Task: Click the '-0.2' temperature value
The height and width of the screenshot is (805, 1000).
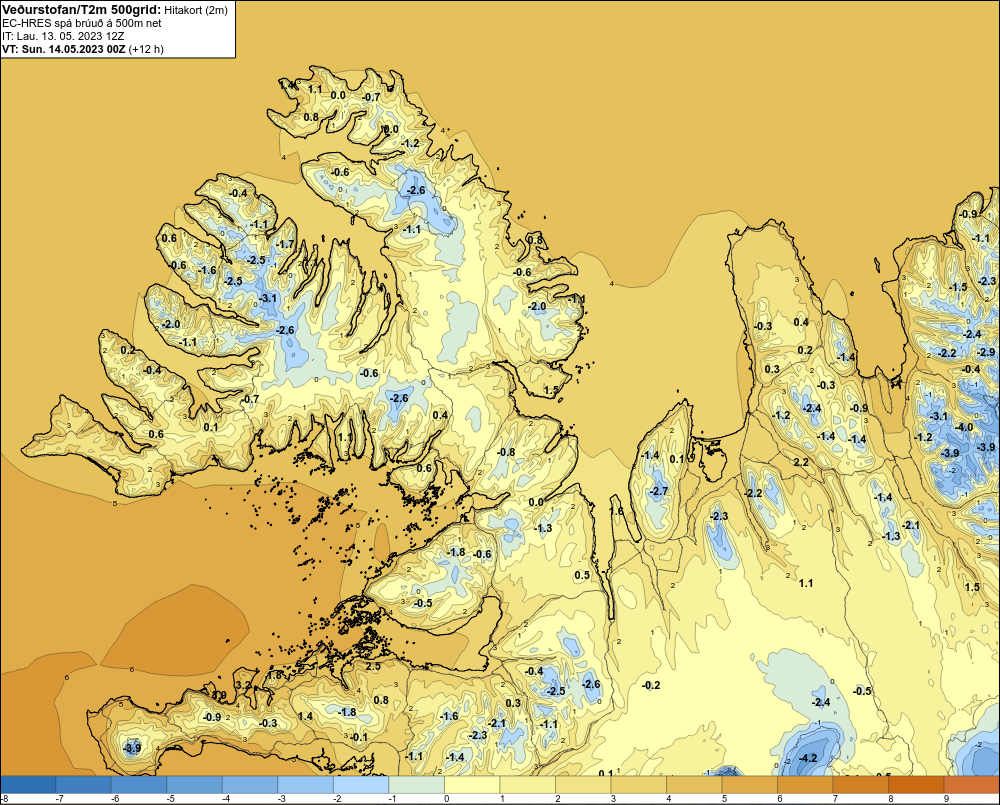Action: (651, 686)
